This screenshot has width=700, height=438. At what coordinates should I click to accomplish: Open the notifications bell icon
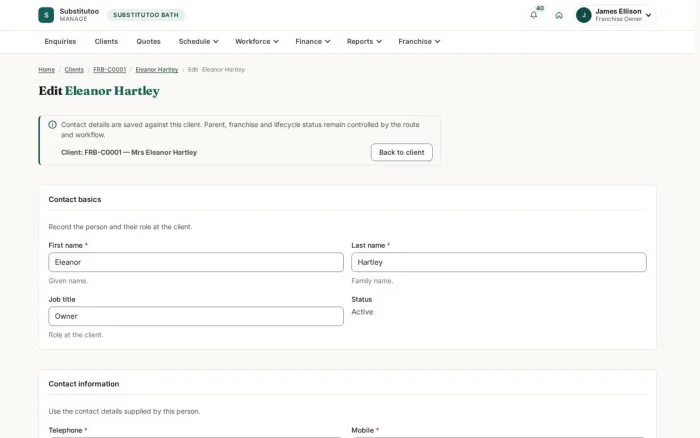point(533,15)
